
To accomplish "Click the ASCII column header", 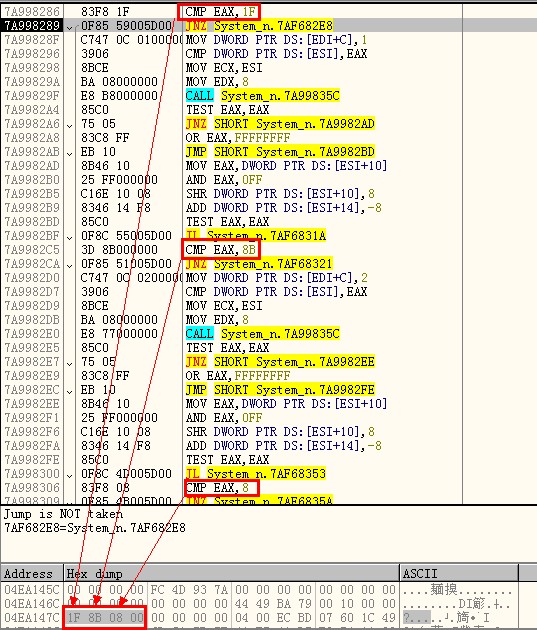I will point(459,573).
